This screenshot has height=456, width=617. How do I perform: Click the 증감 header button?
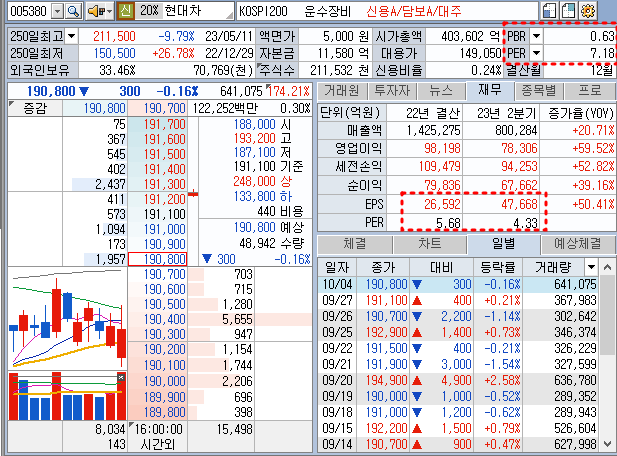click(x=35, y=108)
